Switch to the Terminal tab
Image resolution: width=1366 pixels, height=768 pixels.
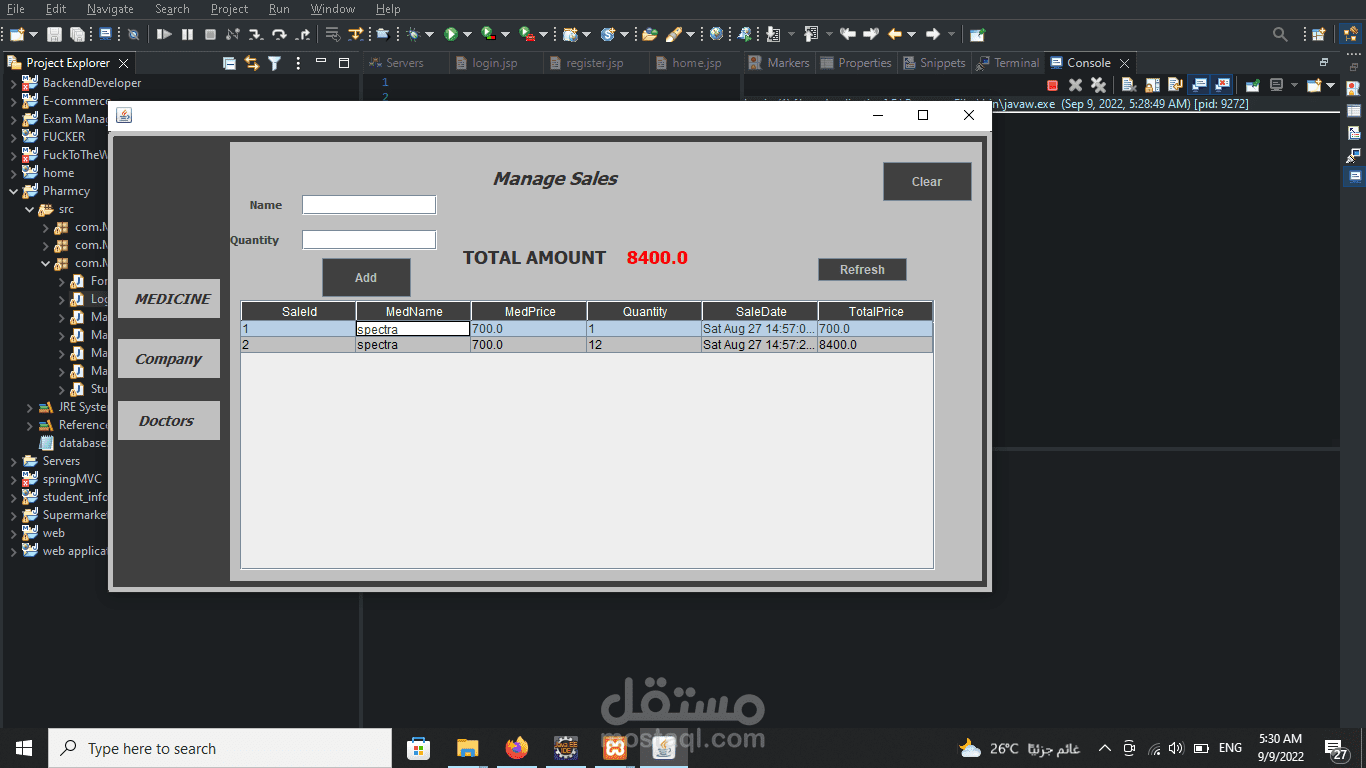1008,63
